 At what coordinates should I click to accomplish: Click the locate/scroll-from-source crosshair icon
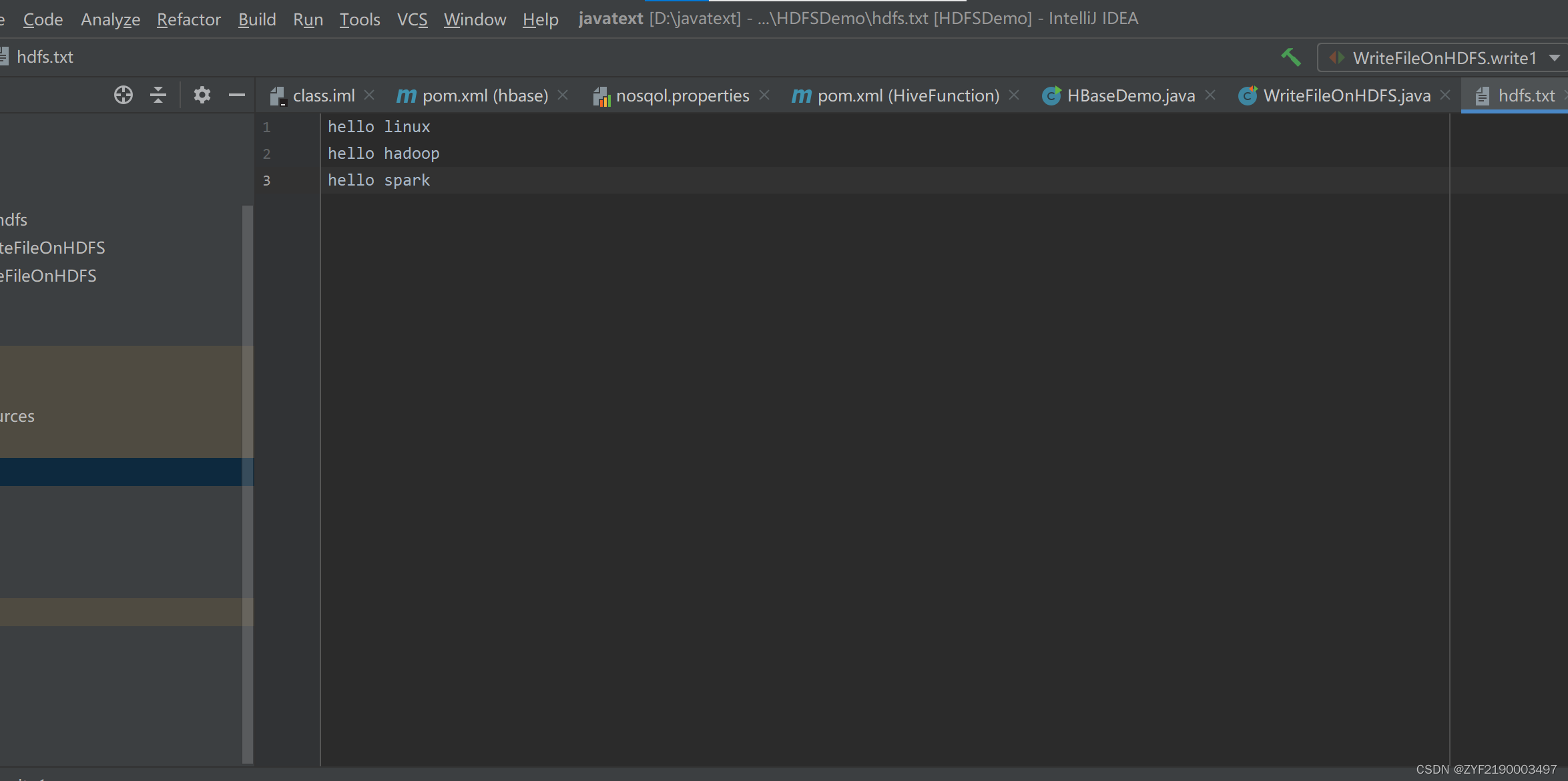[x=123, y=95]
